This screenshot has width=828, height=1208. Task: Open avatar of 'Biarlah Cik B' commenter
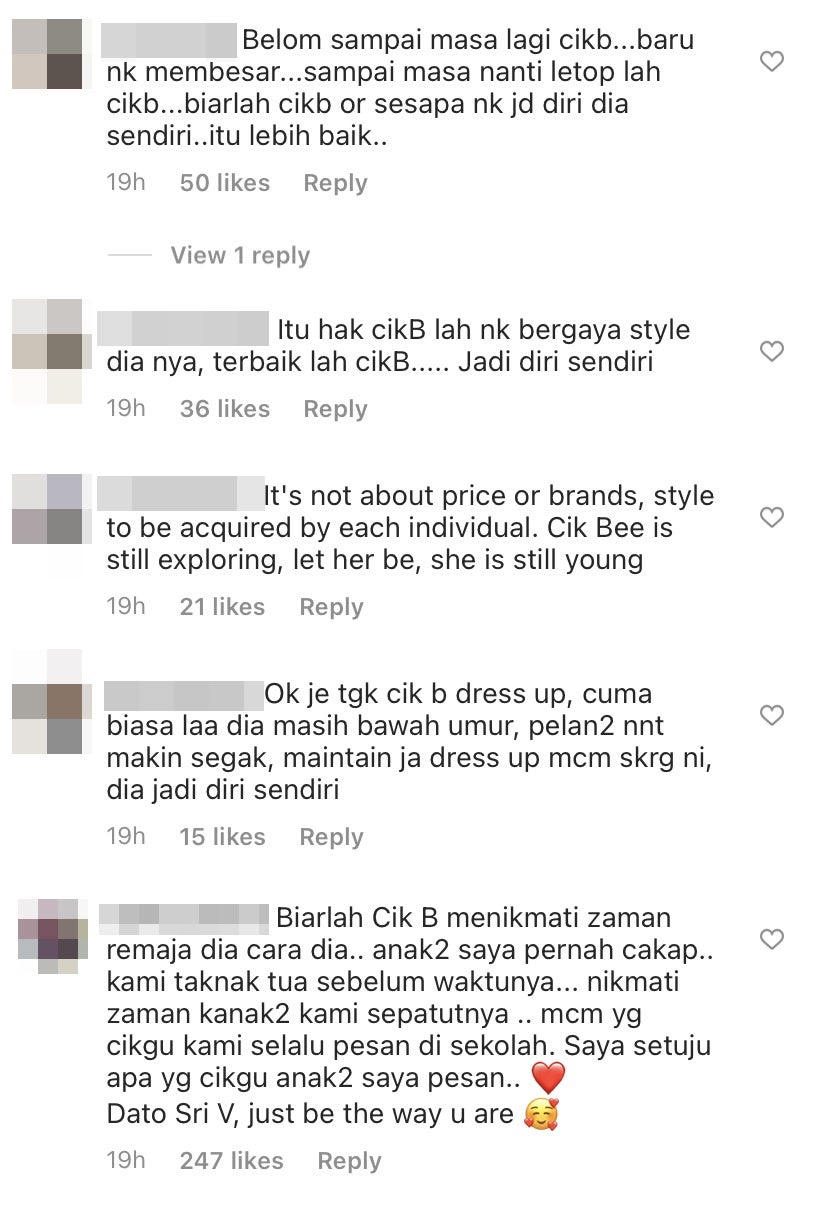click(47, 936)
